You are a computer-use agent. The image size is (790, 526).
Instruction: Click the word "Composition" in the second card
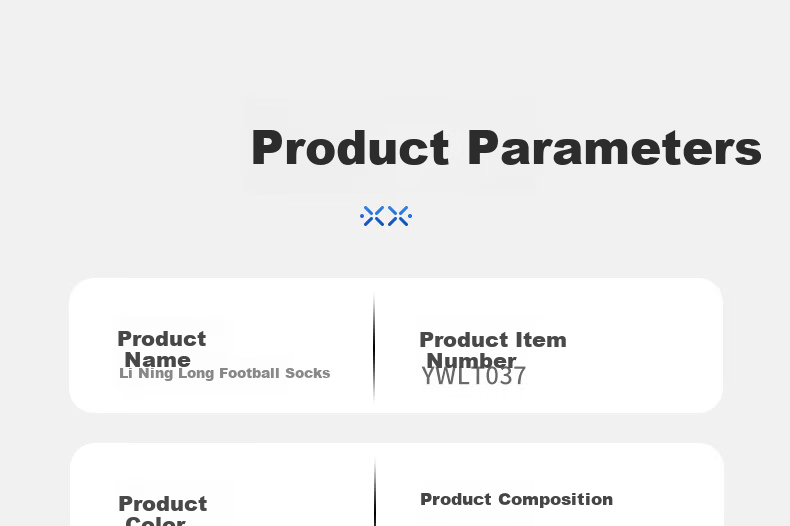click(x=556, y=499)
